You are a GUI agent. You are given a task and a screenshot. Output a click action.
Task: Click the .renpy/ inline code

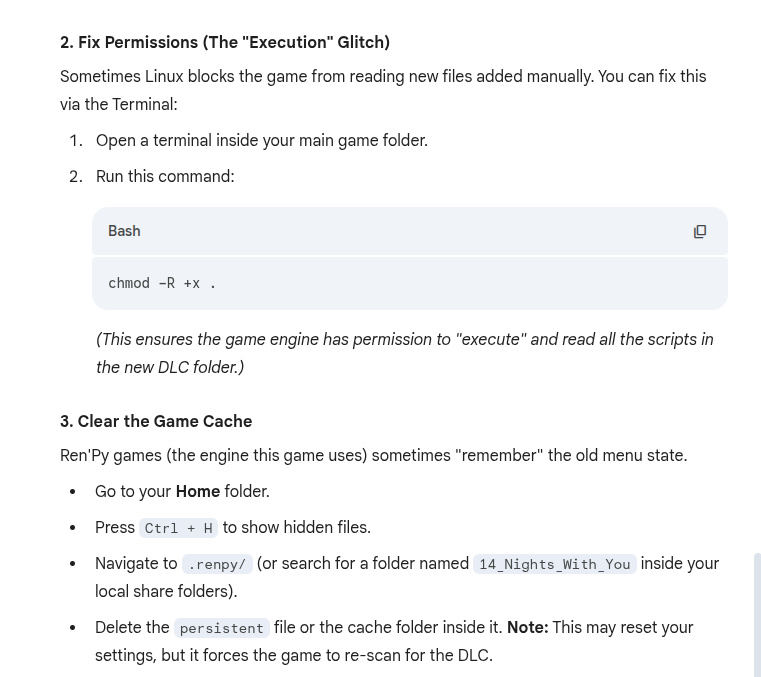tap(217, 564)
